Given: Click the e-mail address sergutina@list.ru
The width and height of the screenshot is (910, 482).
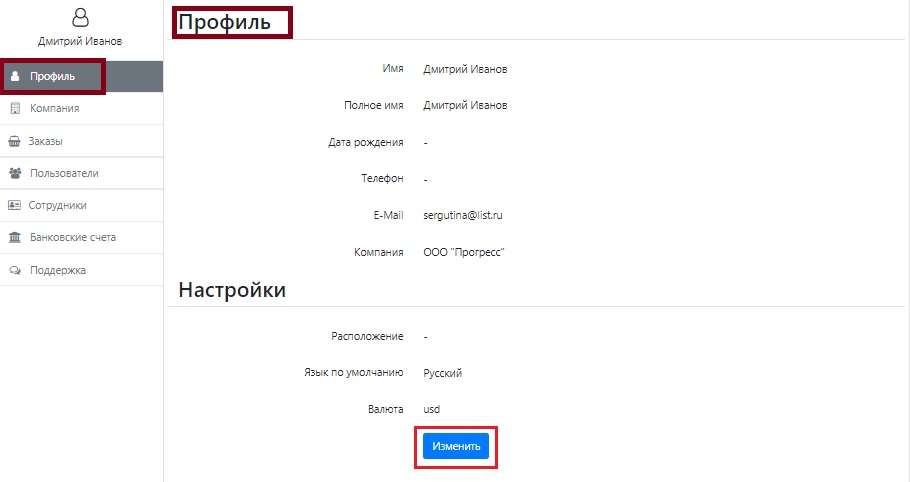Looking at the screenshot, I should coord(463,215).
